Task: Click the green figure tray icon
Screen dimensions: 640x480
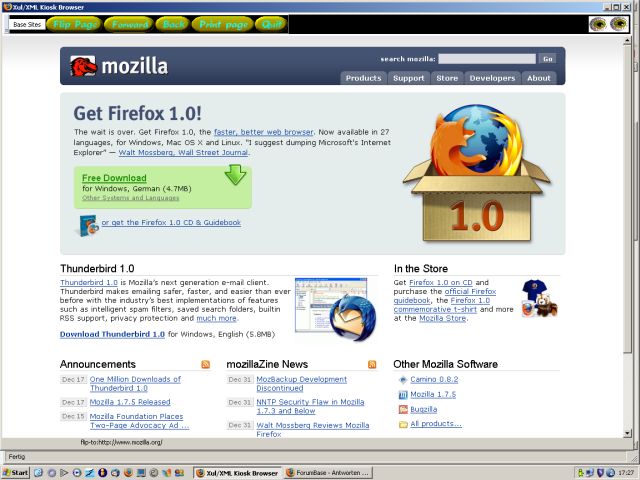Action: (581, 473)
